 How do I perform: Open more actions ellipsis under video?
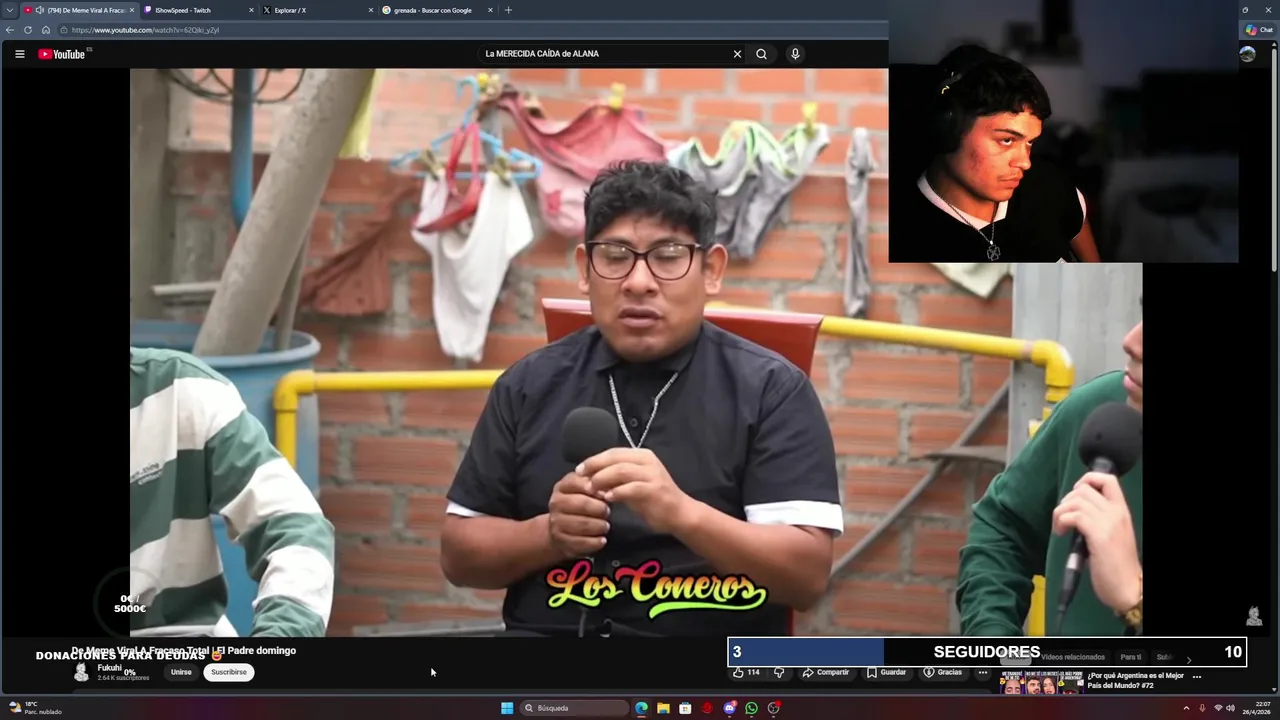pyautogui.click(x=983, y=672)
